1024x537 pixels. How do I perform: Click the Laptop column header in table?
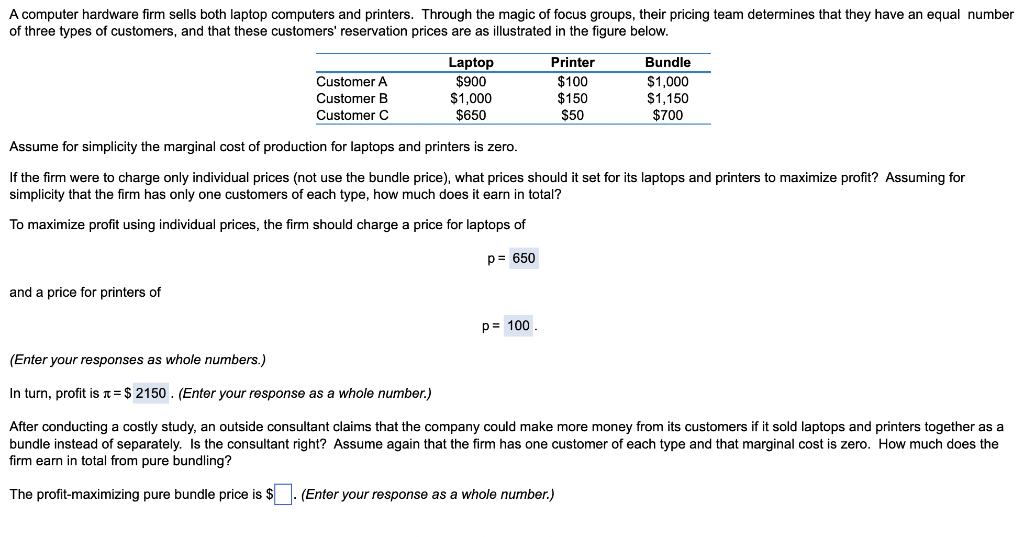[470, 62]
